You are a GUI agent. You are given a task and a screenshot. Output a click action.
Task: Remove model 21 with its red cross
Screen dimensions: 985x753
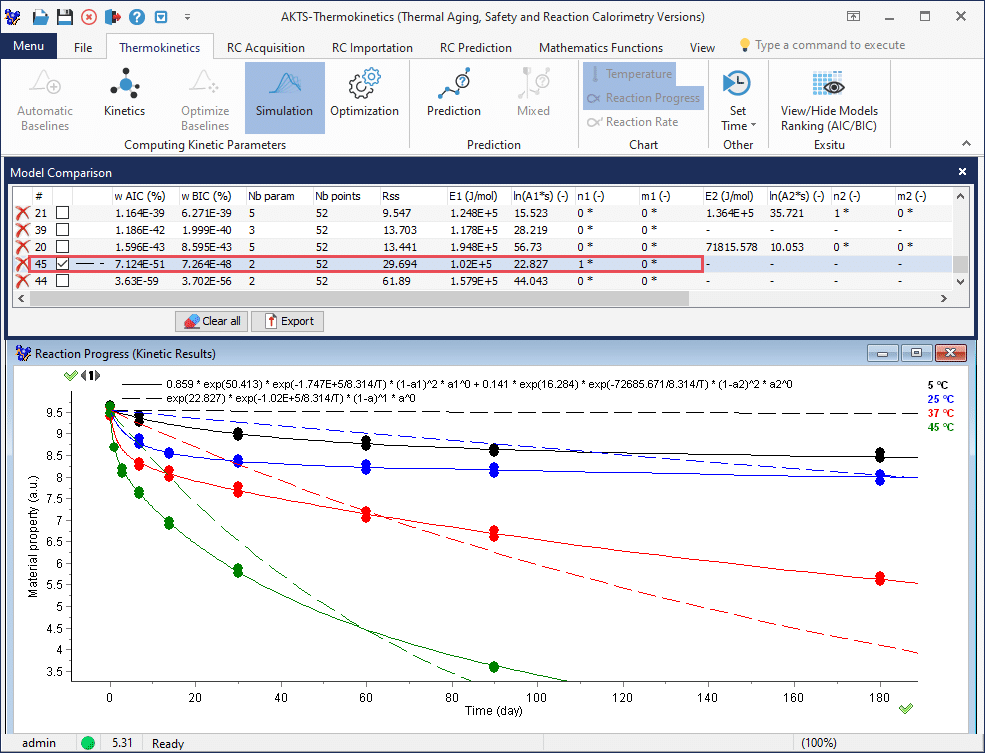22,212
